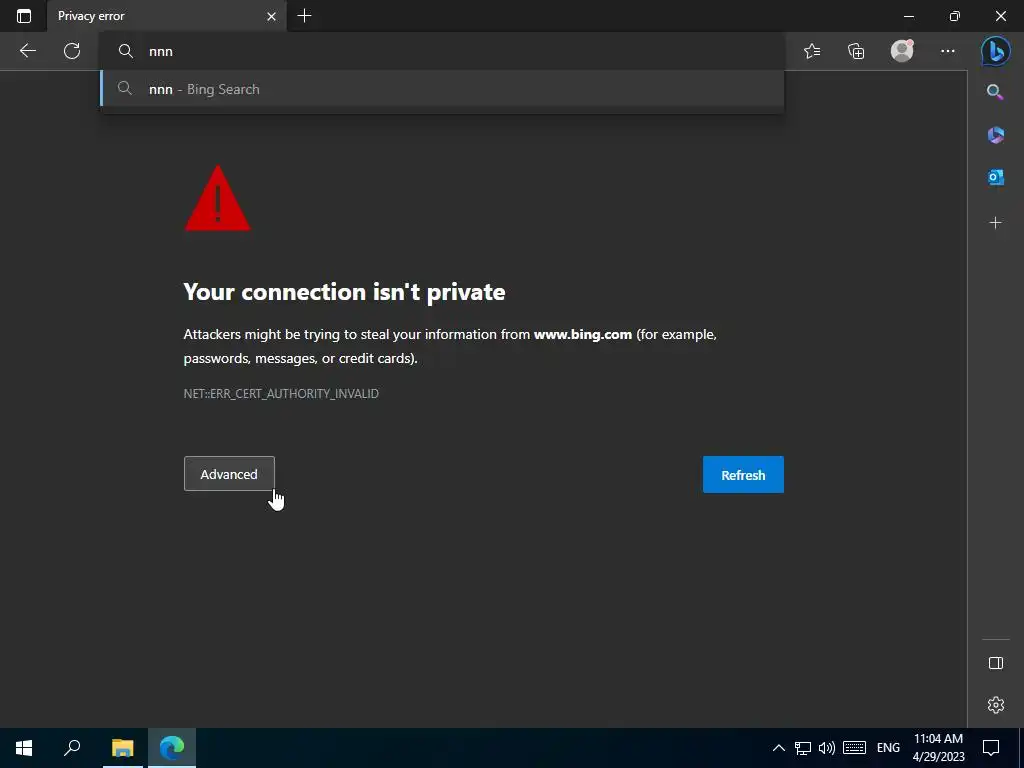The width and height of the screenshot is (1024, 768).
Task: Add a sidebar app with plus
Action: click(995, 223)
